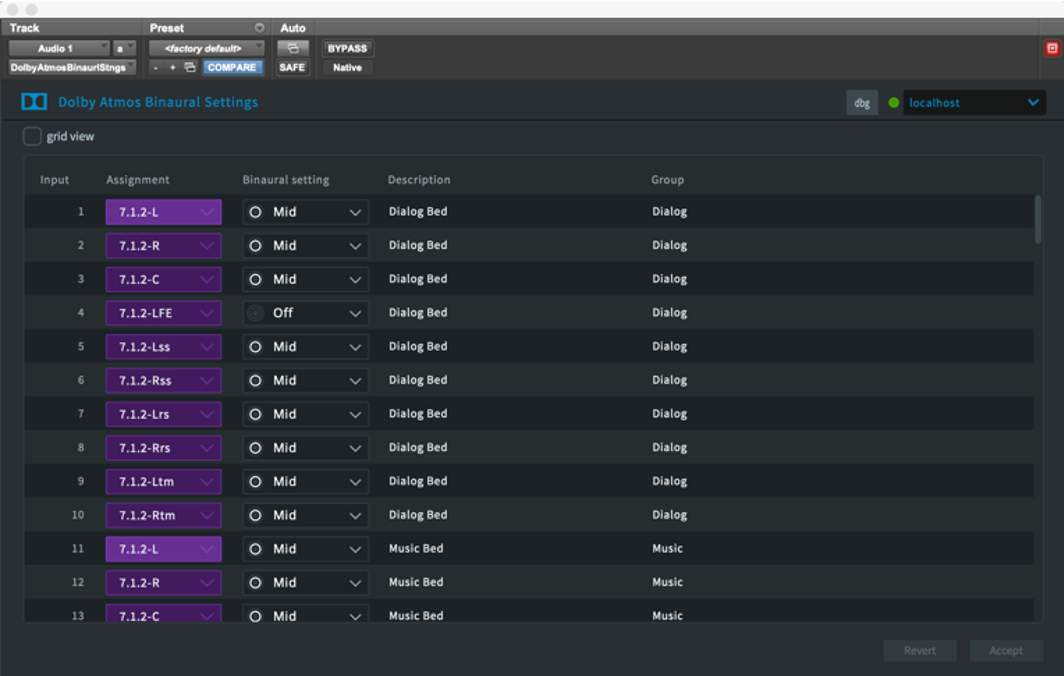Click the Auto librarian icon
Screen dimensions: 1064x676
point(293,48)
